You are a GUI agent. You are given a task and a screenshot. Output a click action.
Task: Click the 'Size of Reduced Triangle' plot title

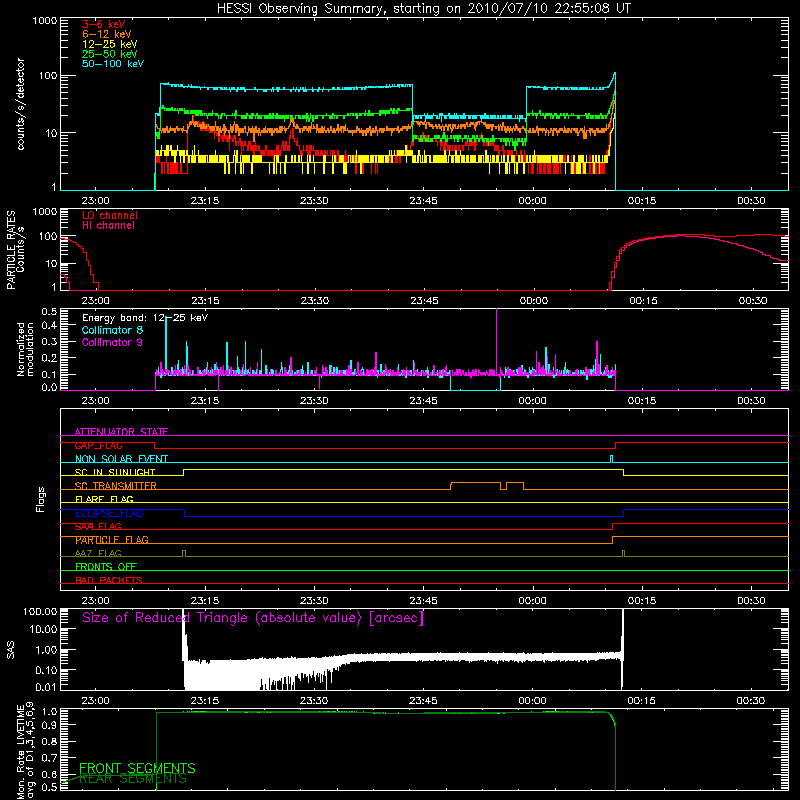click(x=253, y=618)
